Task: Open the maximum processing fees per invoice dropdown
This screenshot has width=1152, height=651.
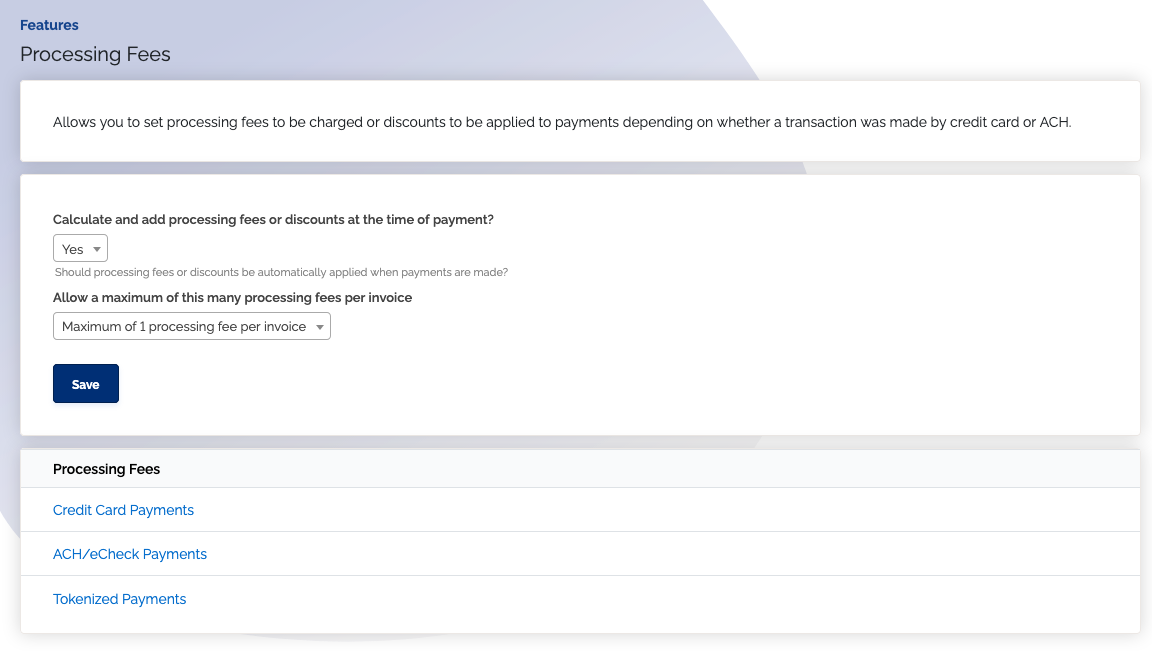Action: click(191, 327)
